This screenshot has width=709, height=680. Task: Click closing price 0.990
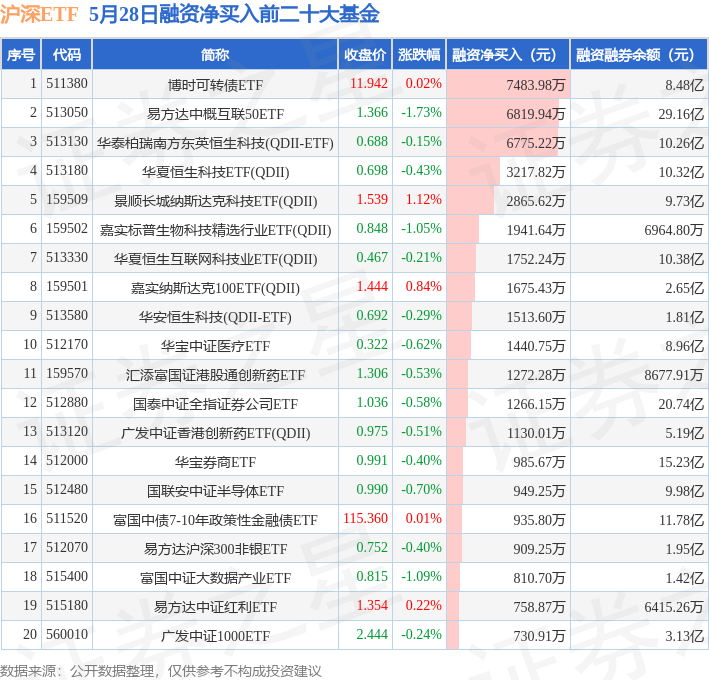click(372, 489)
